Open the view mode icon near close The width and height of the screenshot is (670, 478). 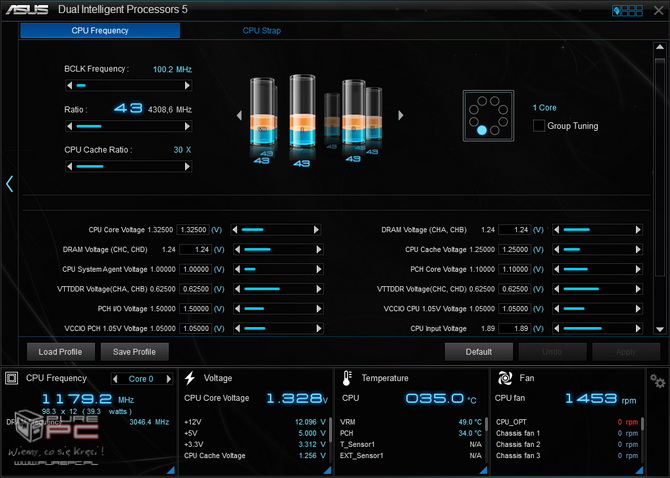pyautogui.click(x=627, y=11)
